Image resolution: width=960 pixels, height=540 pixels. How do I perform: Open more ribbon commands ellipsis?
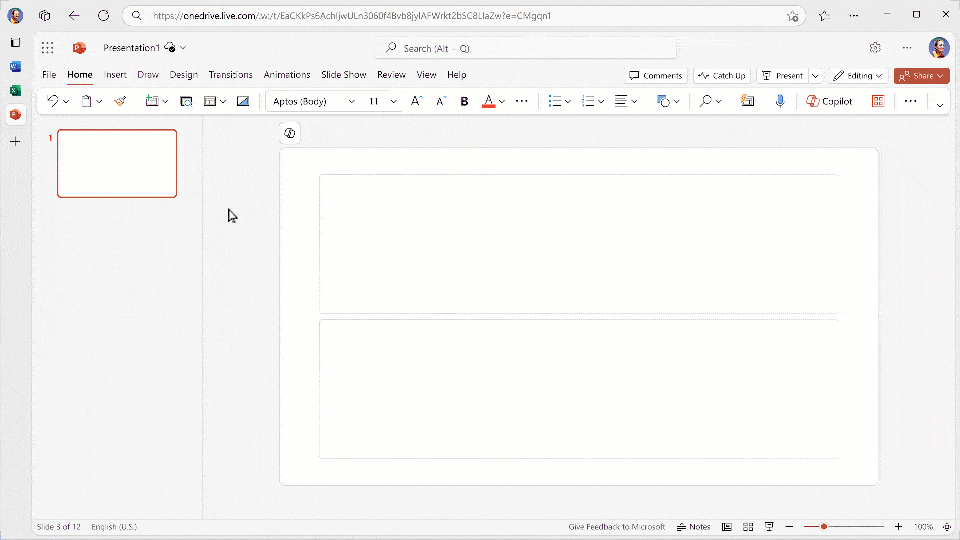pyautogui.click(x=910, y=101)
